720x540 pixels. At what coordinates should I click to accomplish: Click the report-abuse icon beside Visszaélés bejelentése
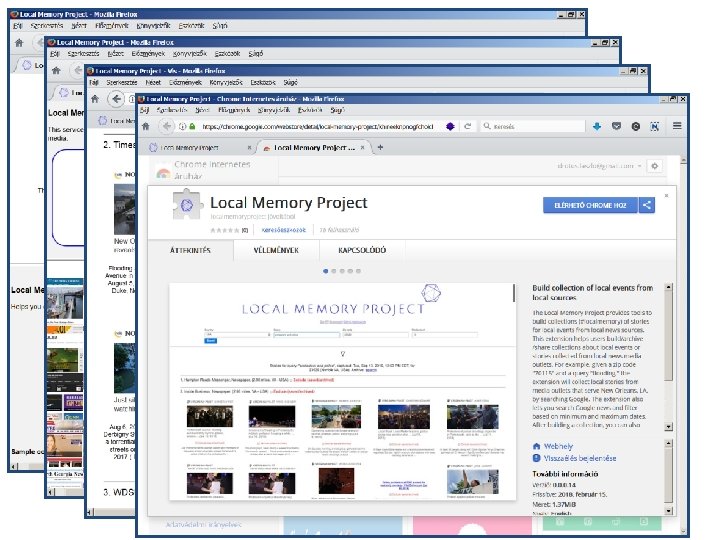[536, 458]
